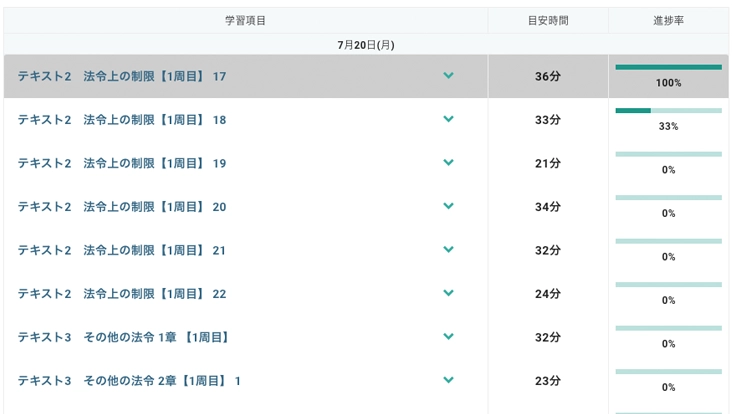Click the 学習項目 column header

click(x=245, y=21)
